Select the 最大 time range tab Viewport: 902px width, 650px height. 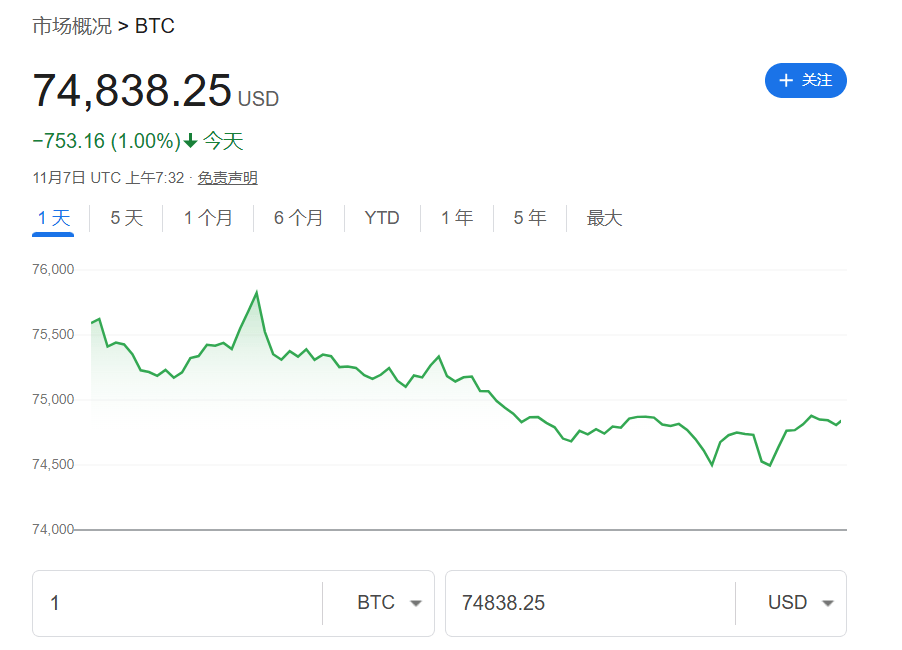(x=604, y=217)
